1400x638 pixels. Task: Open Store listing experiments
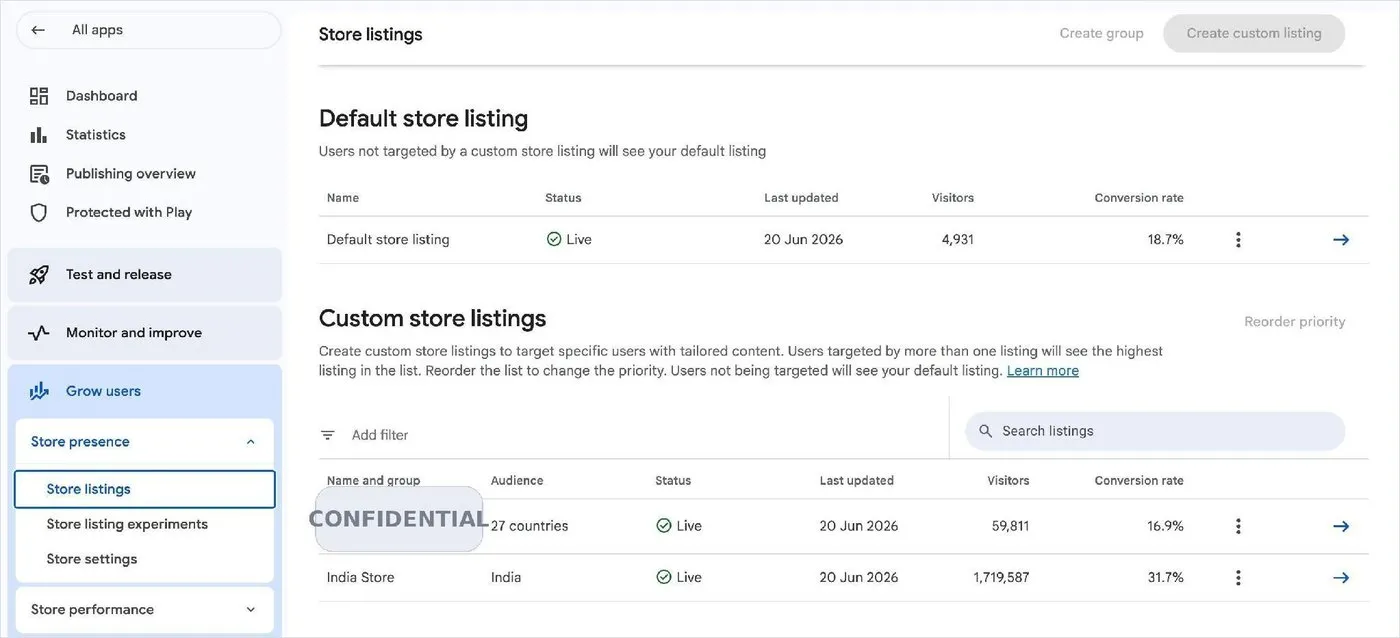coord(127,524)
